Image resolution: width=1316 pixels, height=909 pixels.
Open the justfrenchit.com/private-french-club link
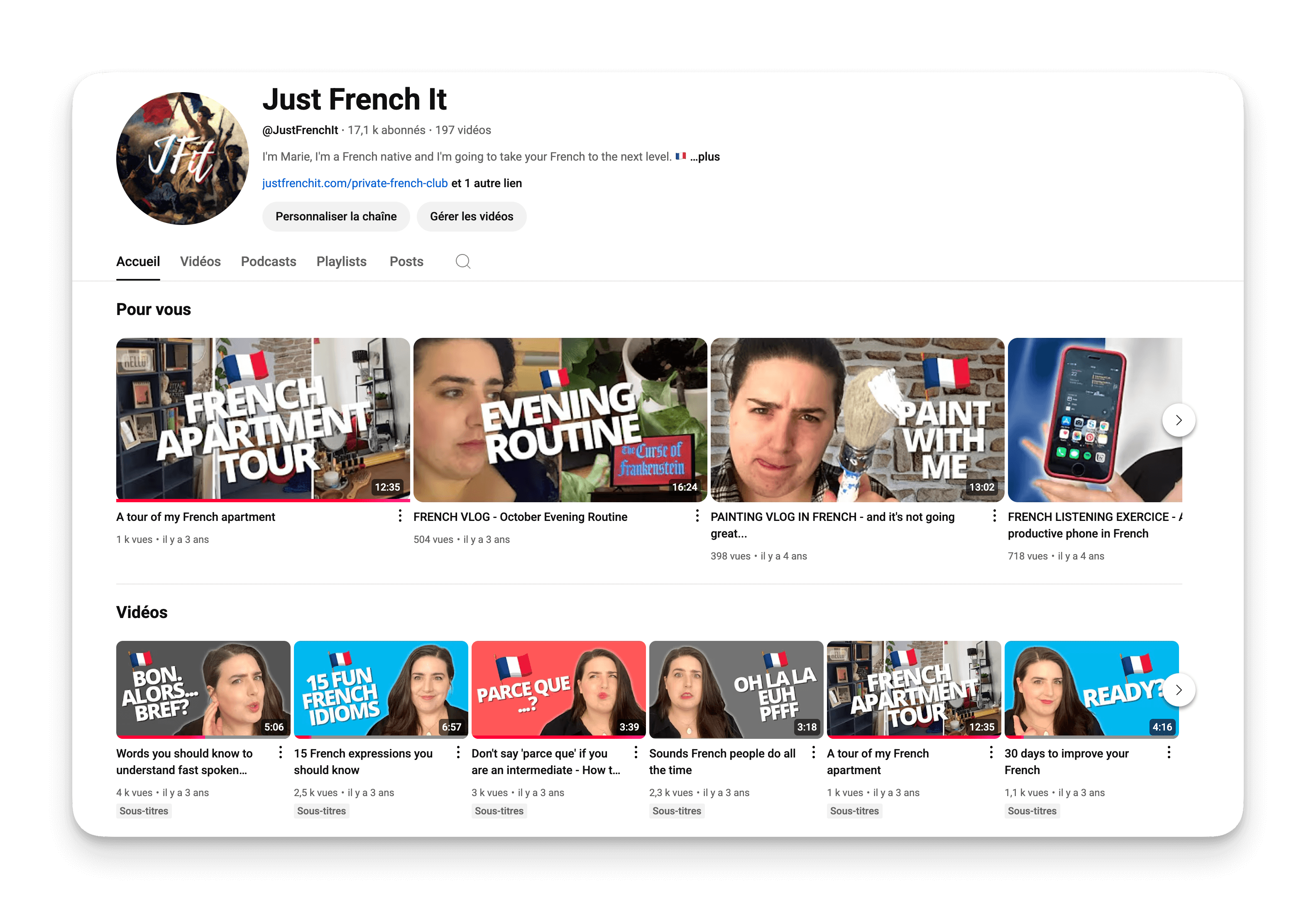[x=355, y=183]
